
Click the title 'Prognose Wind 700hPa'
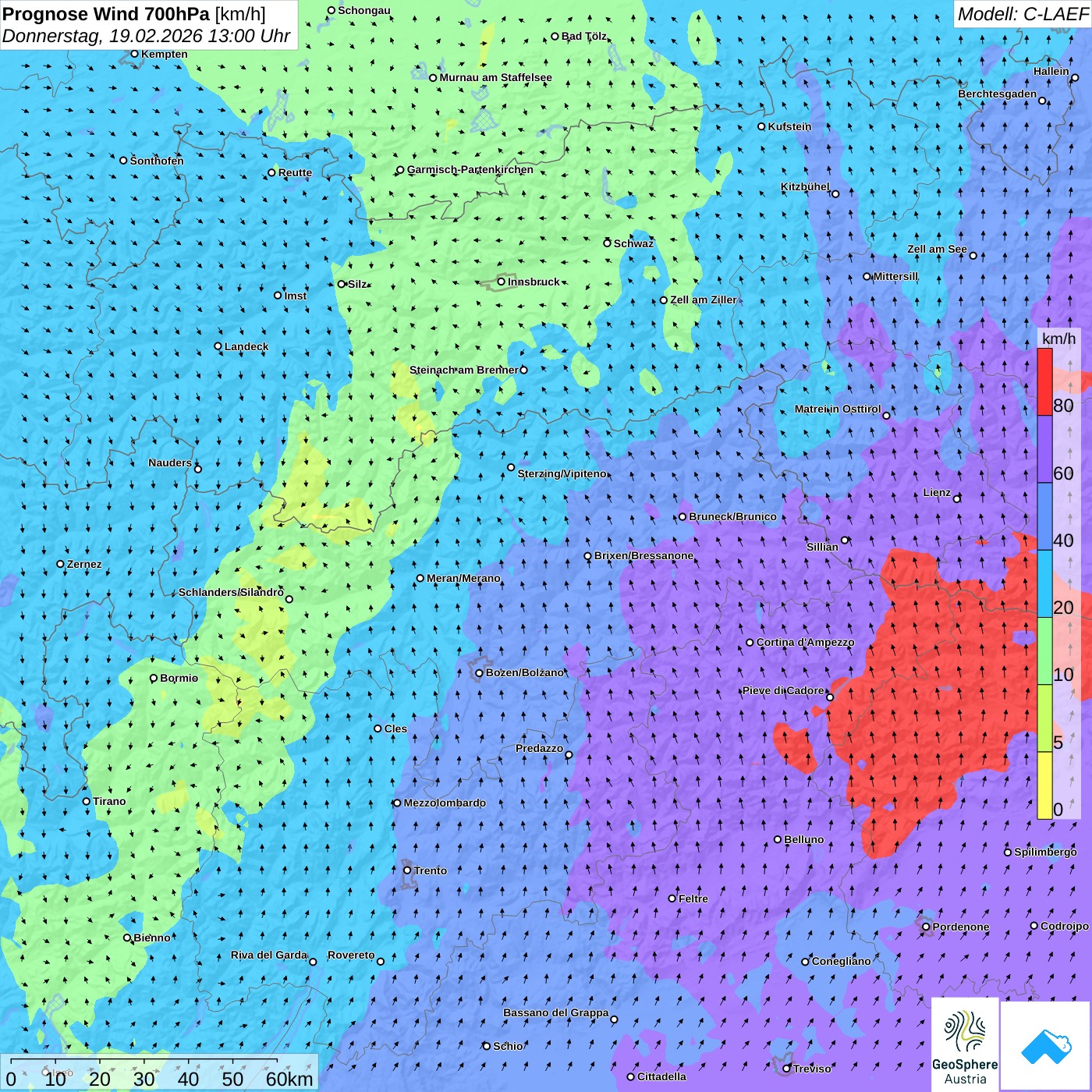coord(106,13)
